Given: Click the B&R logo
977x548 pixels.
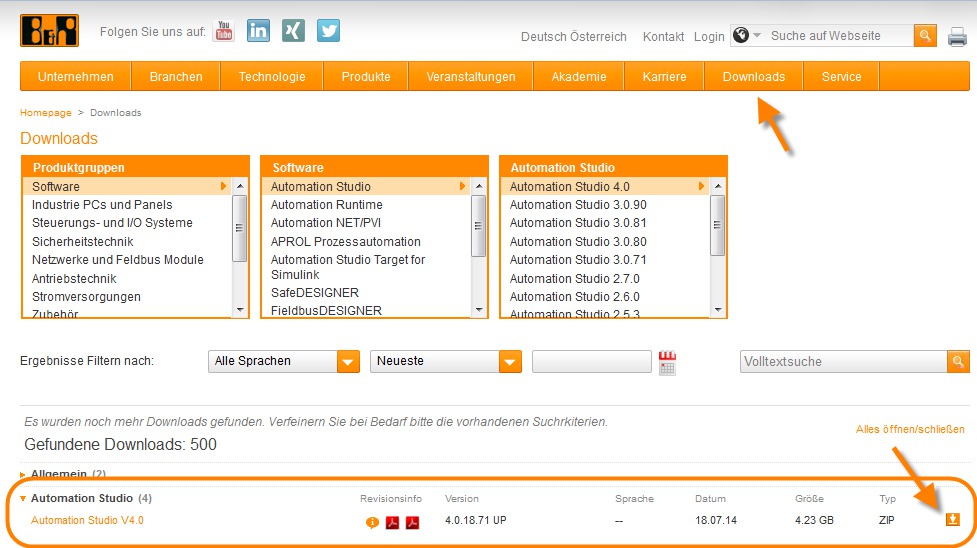Looking at the screenshot, I should pos(49,31).
